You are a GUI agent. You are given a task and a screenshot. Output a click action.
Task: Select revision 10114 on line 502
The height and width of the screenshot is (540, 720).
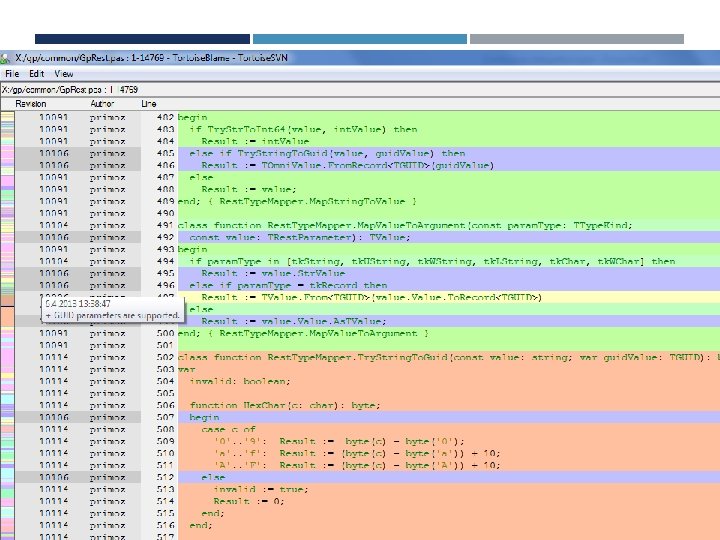click(53, 357)
